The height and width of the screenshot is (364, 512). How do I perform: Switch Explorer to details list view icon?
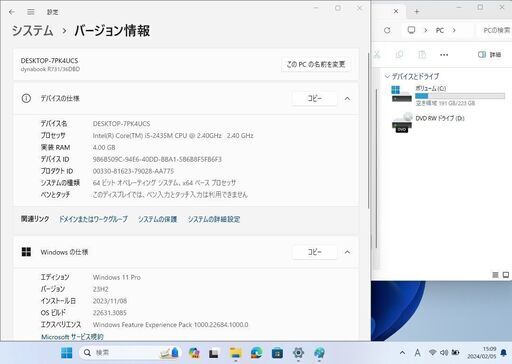point(495,275)
